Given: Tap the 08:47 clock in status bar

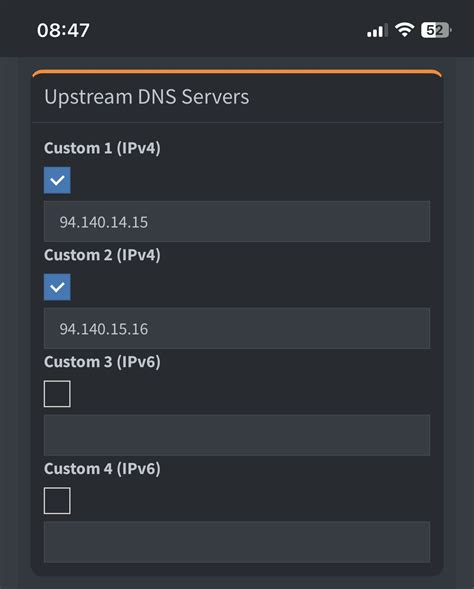Looking at the screenshot, I should (x=63, y=30).
